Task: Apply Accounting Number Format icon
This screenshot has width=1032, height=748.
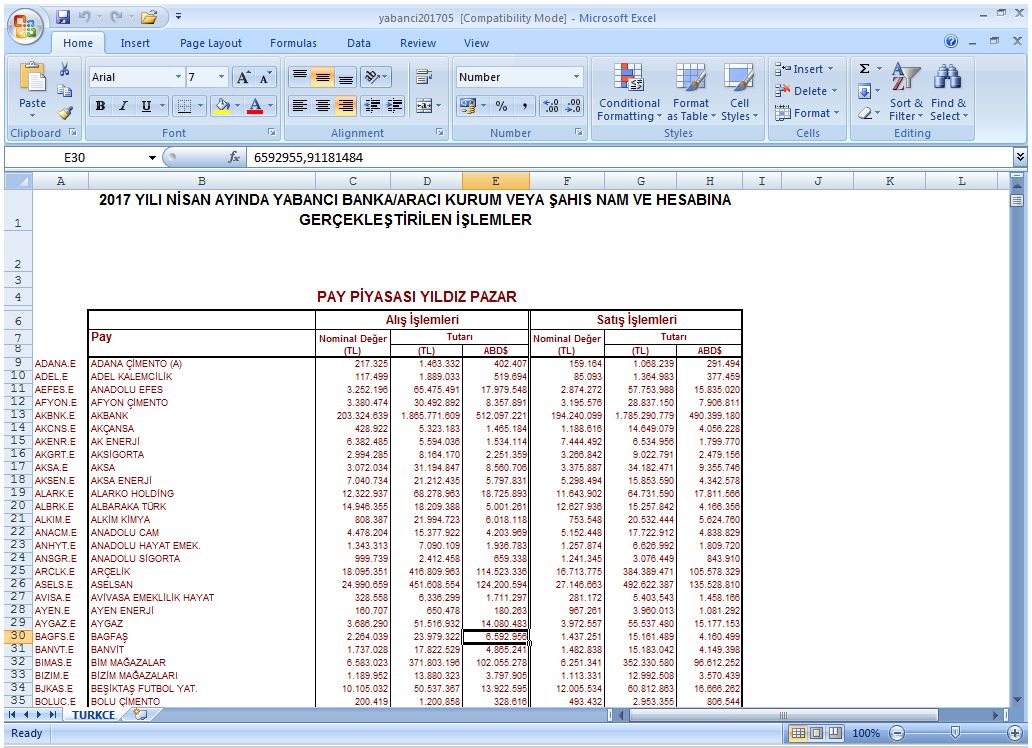Action: click(x=467, y=106)
